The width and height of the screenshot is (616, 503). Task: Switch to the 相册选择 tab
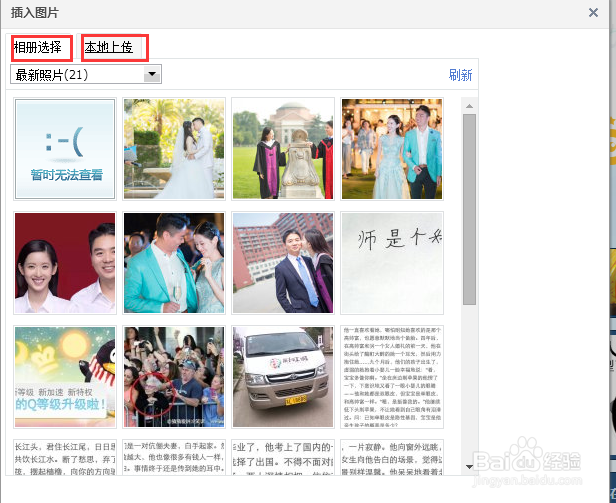38,48
